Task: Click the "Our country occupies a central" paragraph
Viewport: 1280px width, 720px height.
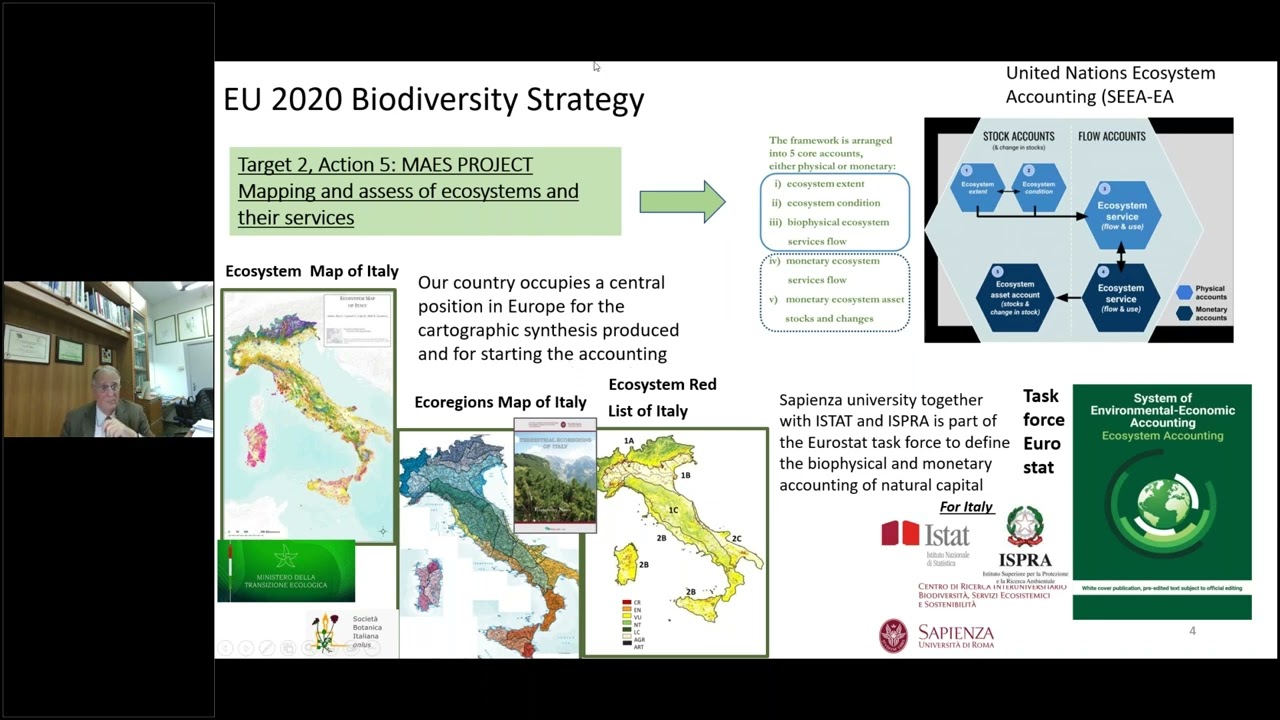Action: click(x=548, y=318)
